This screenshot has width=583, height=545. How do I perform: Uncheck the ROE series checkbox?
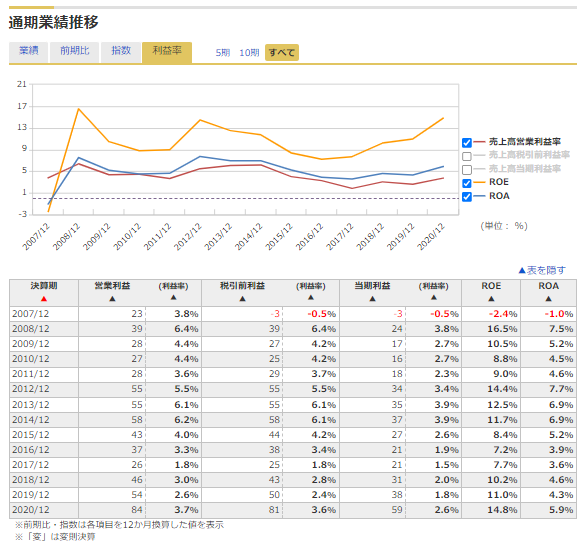pos(467,183)
